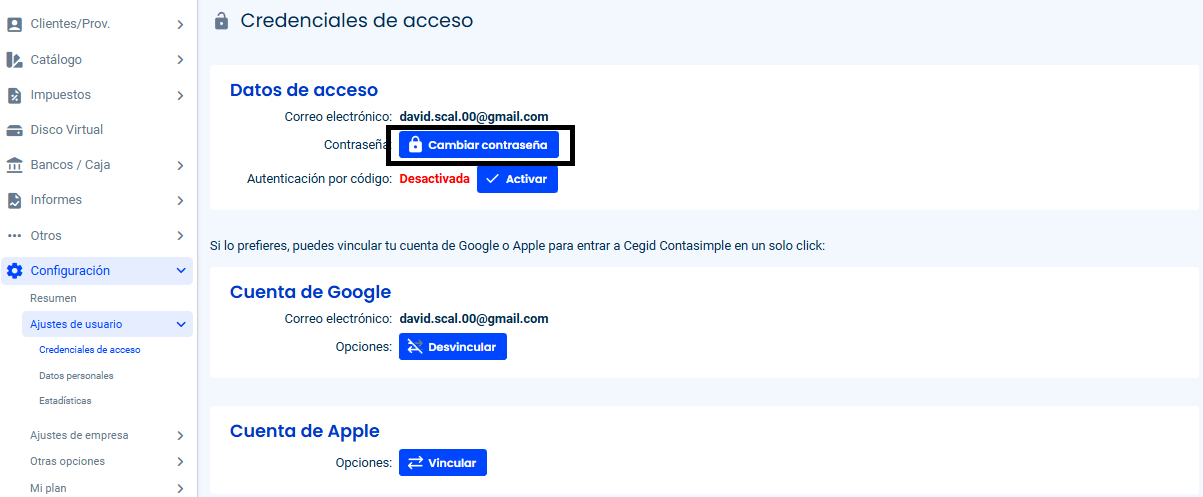Viewport: 1203px width, 497px height.
Task: Click the Configuración gear icon
Action: (14, 271)
